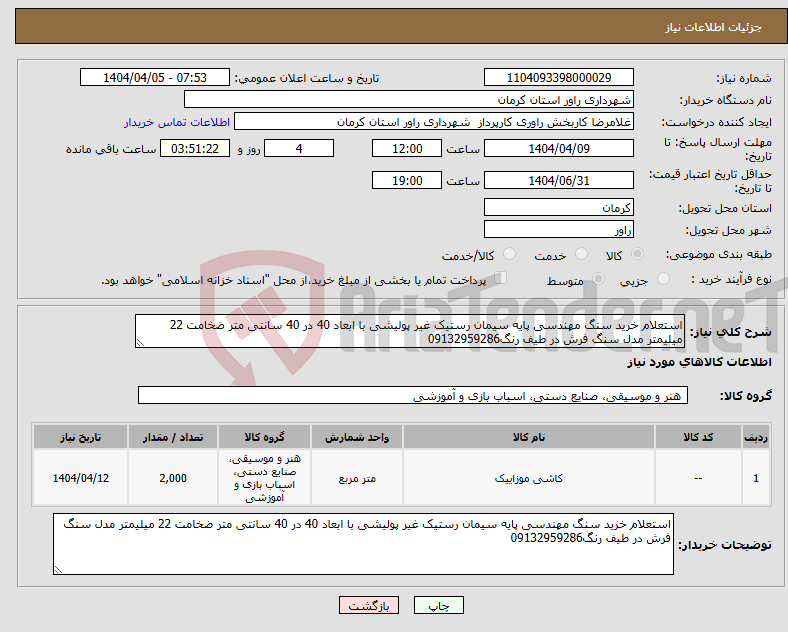Click the جزئیات اطلاعات نیاز page header
This screenshot has height=632, width=788.
pyautogui.click(x=714, y=27)
